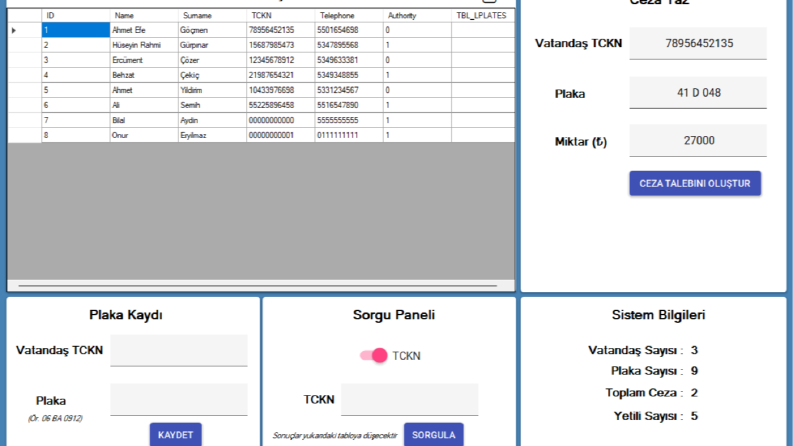Focus the Plaka field containing 41 D 048
Screen dimensions: 793x446
tap(698, 93)
